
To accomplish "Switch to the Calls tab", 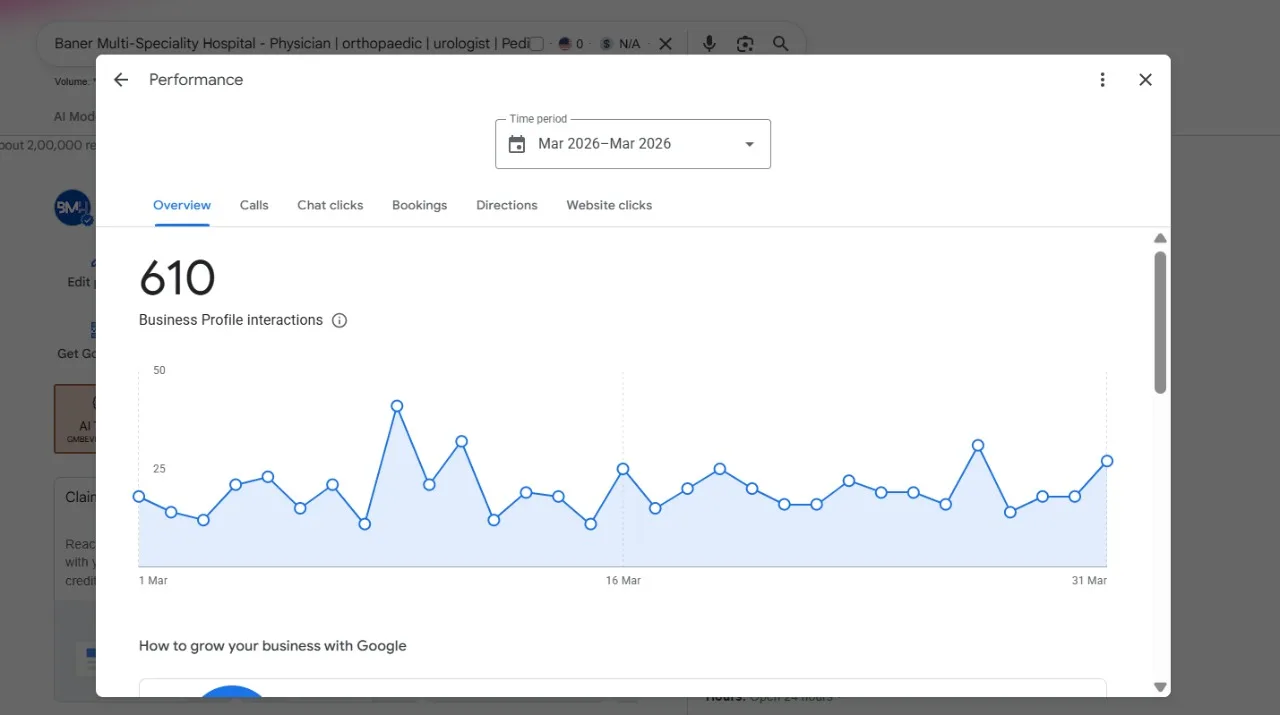I will [x=254, y=205].
